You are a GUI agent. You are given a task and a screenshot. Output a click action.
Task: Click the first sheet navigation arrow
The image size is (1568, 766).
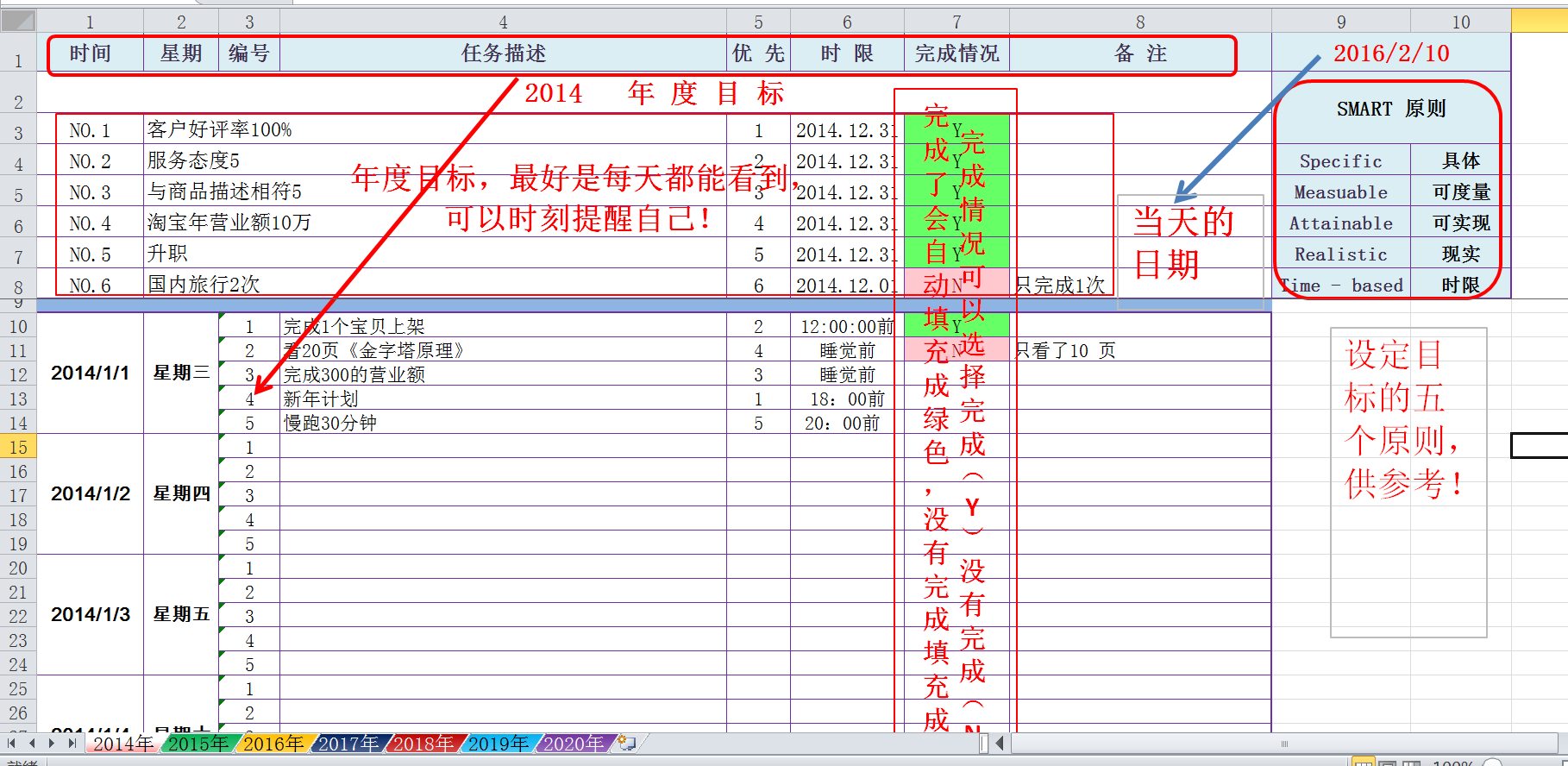point(12,743)
